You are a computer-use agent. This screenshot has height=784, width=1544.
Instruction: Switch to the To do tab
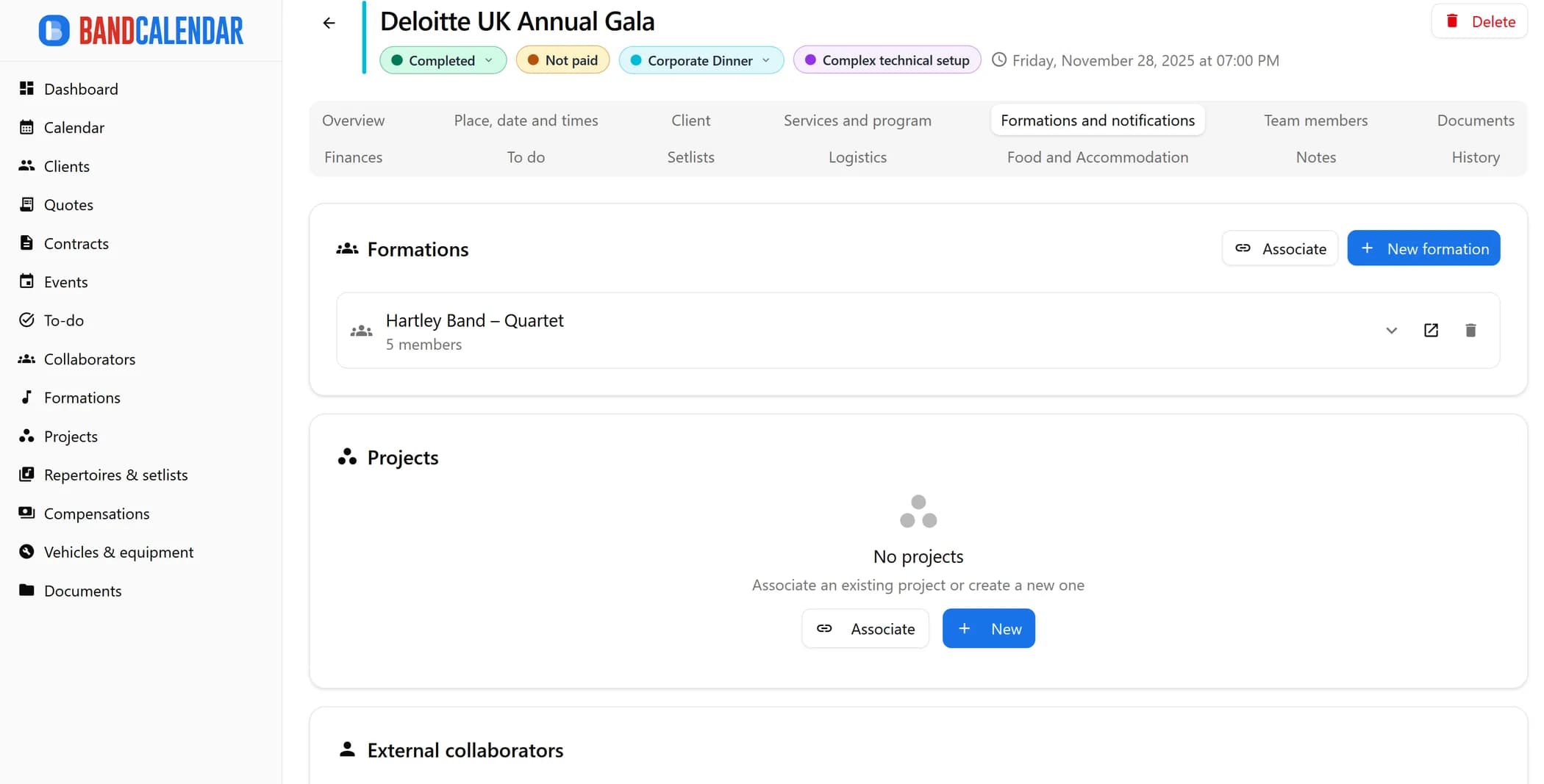click(526, 157)
